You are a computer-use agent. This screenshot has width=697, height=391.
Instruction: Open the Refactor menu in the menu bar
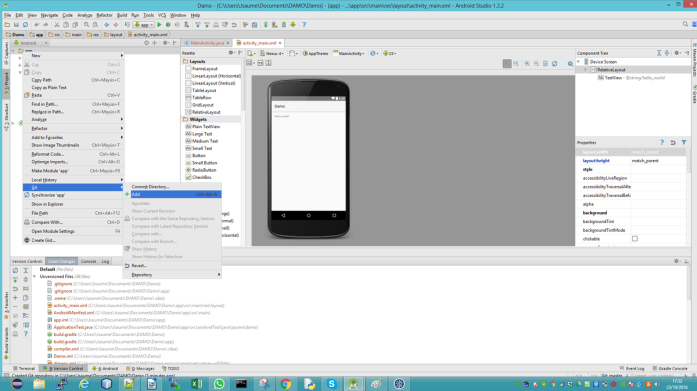click(x=104, y=15)
